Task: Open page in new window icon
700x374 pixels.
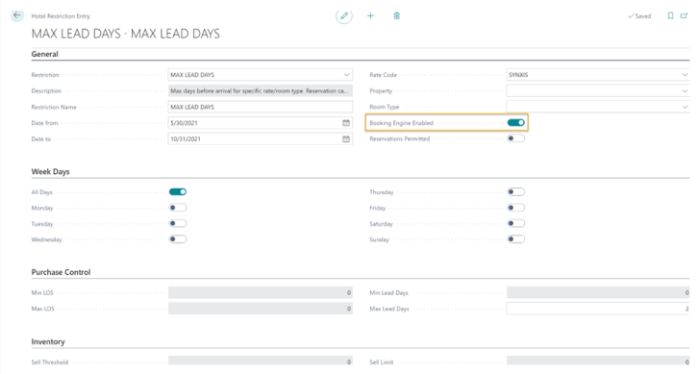Action: tap(684, 16)
